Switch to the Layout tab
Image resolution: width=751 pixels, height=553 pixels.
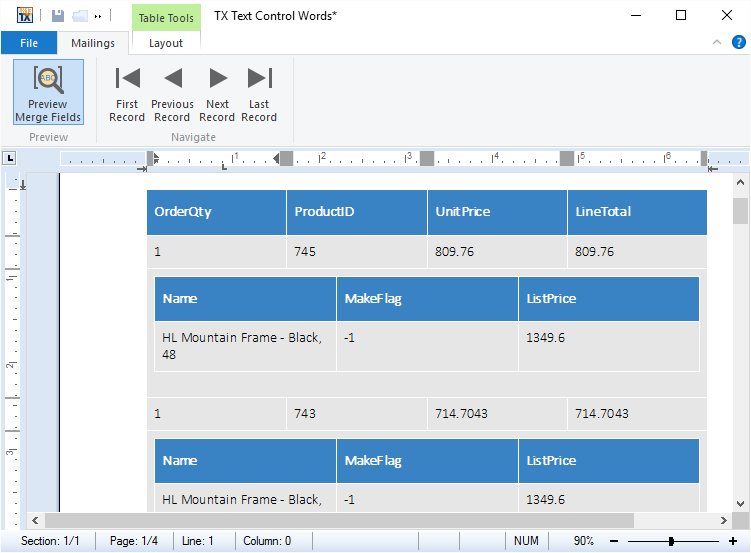[166, 43]
